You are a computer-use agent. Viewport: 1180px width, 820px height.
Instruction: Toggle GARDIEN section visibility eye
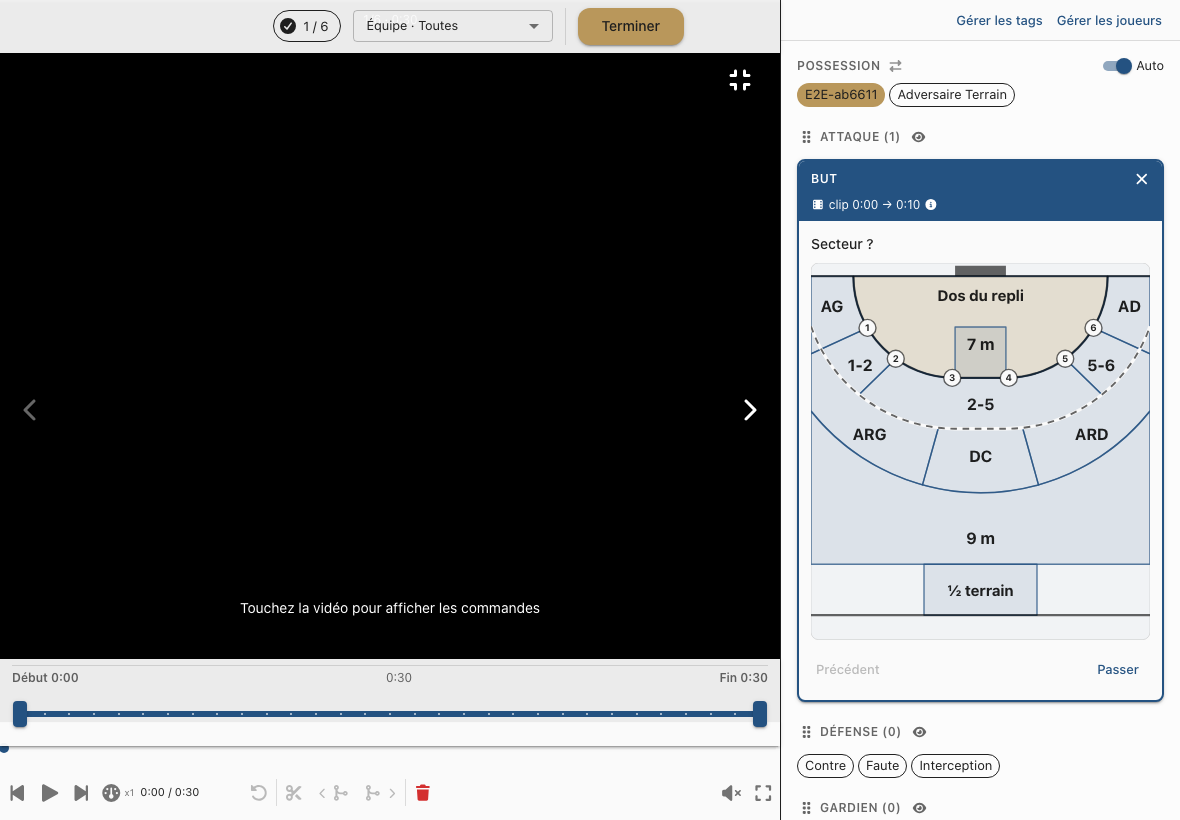coord(920,808)
